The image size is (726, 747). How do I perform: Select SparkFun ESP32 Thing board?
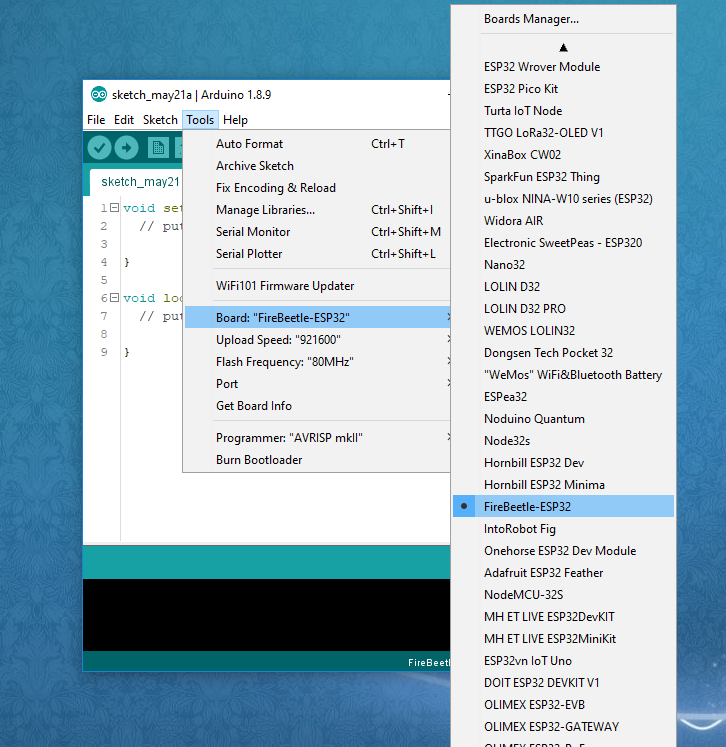tap(564, 177)
